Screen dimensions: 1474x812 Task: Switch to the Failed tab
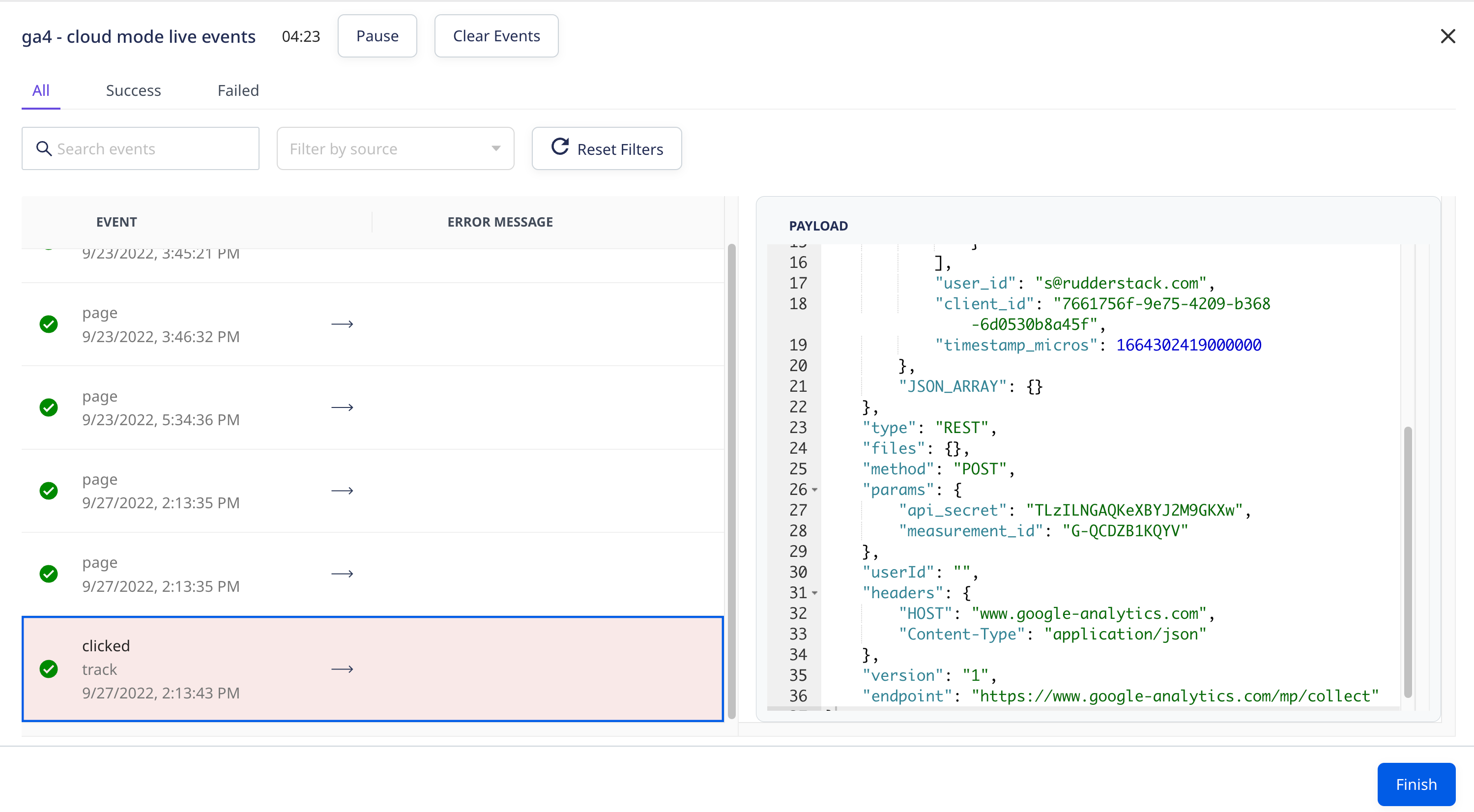(x=238, y=90)
